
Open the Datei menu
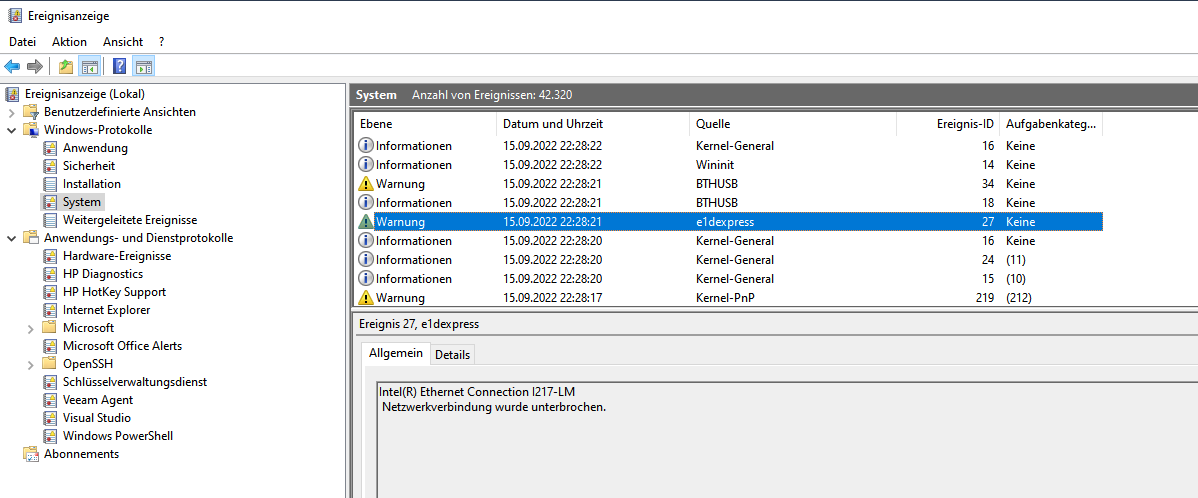point(23,42)
